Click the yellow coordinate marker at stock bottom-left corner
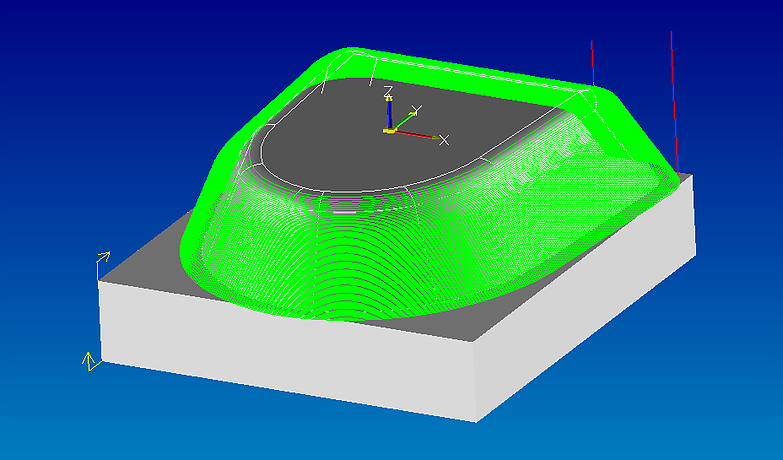Screen dimensions: 783x460 coord(90,362)
